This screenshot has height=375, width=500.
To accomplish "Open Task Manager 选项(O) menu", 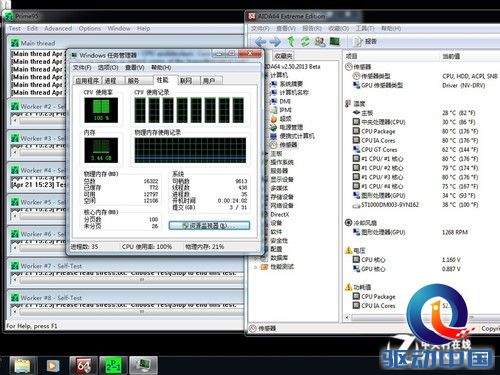I will (108, 68).
